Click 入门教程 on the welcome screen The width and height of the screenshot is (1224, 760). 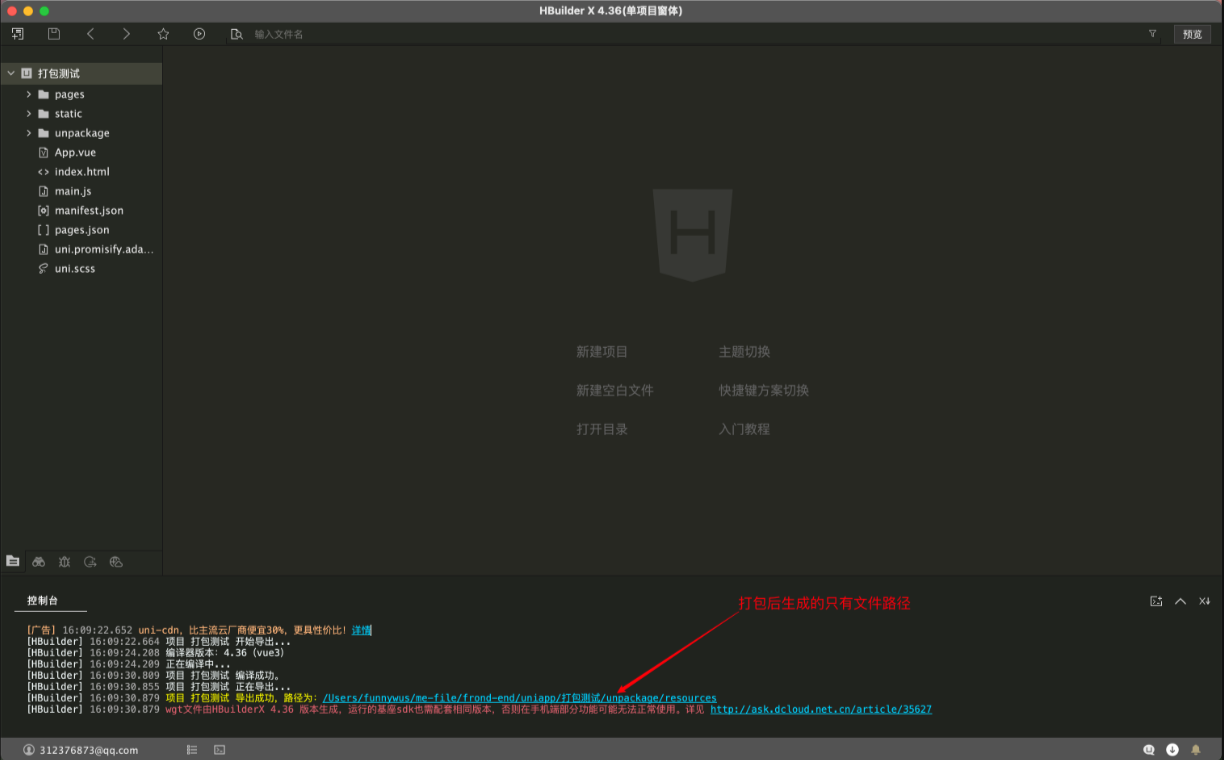744,429
